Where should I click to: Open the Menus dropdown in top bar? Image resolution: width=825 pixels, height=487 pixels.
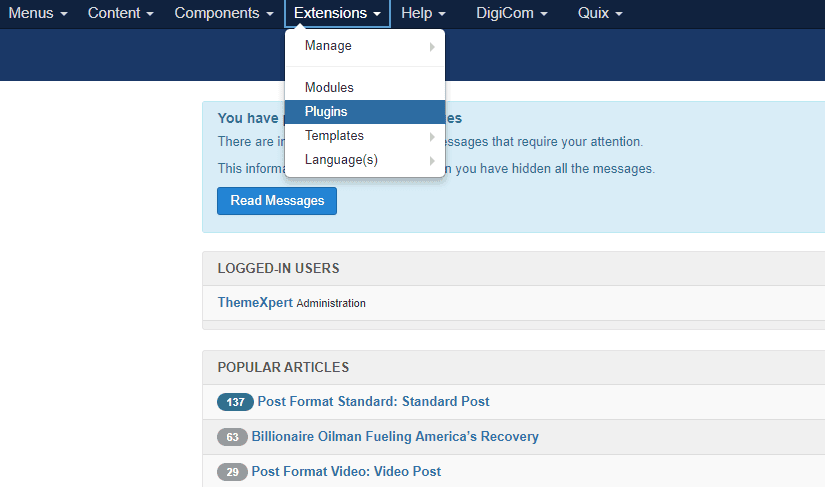(38, 14)
